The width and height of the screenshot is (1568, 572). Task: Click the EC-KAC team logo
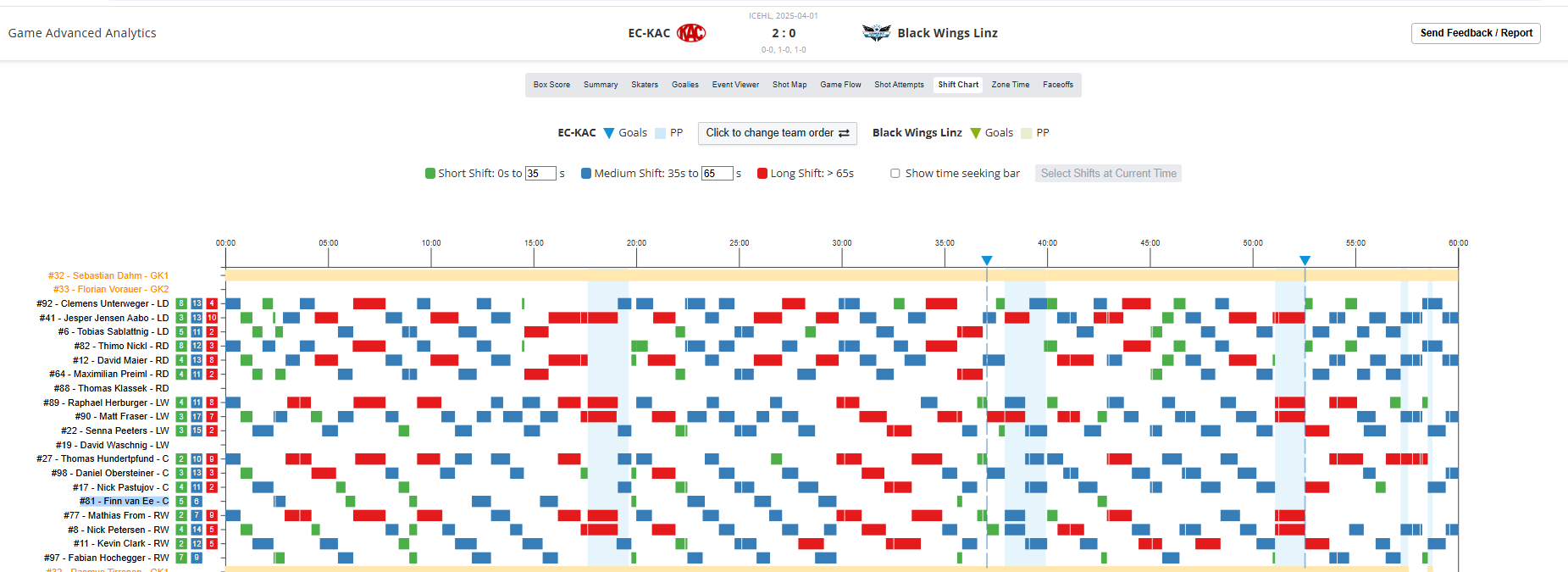pyautogui.click(x=691, y=33)
